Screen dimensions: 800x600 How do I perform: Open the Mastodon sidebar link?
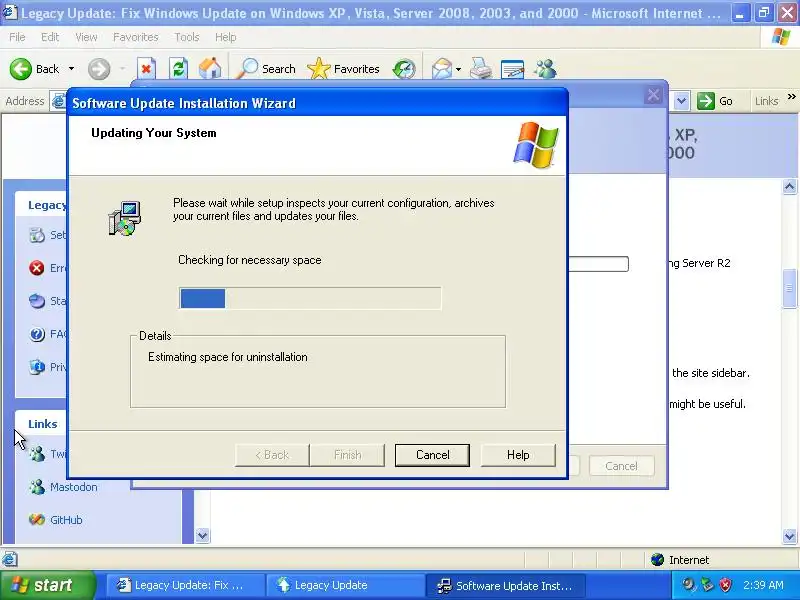pyautogui.click(x=73, y=487)
